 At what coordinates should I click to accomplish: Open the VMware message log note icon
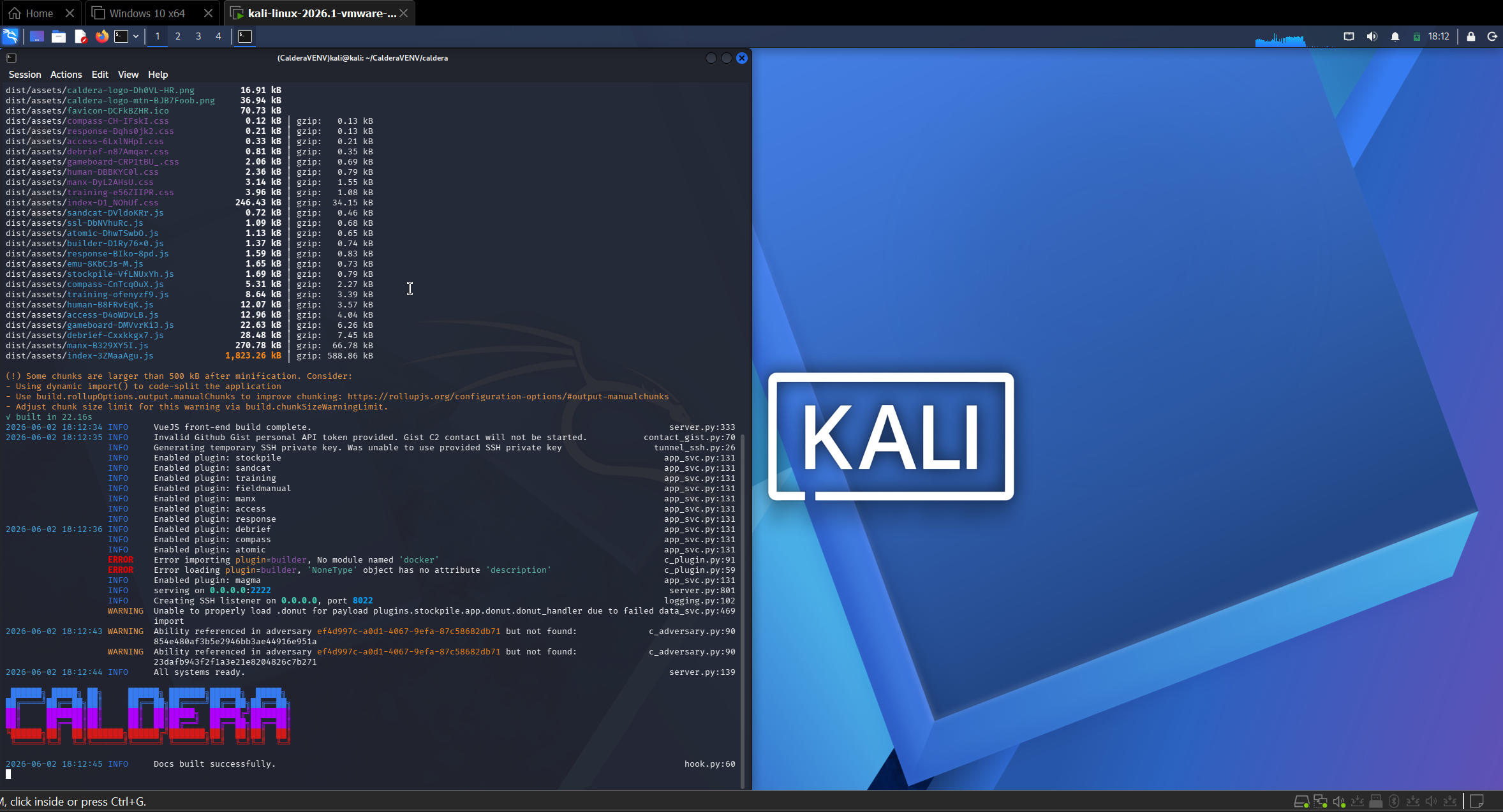click(1477, 801)
